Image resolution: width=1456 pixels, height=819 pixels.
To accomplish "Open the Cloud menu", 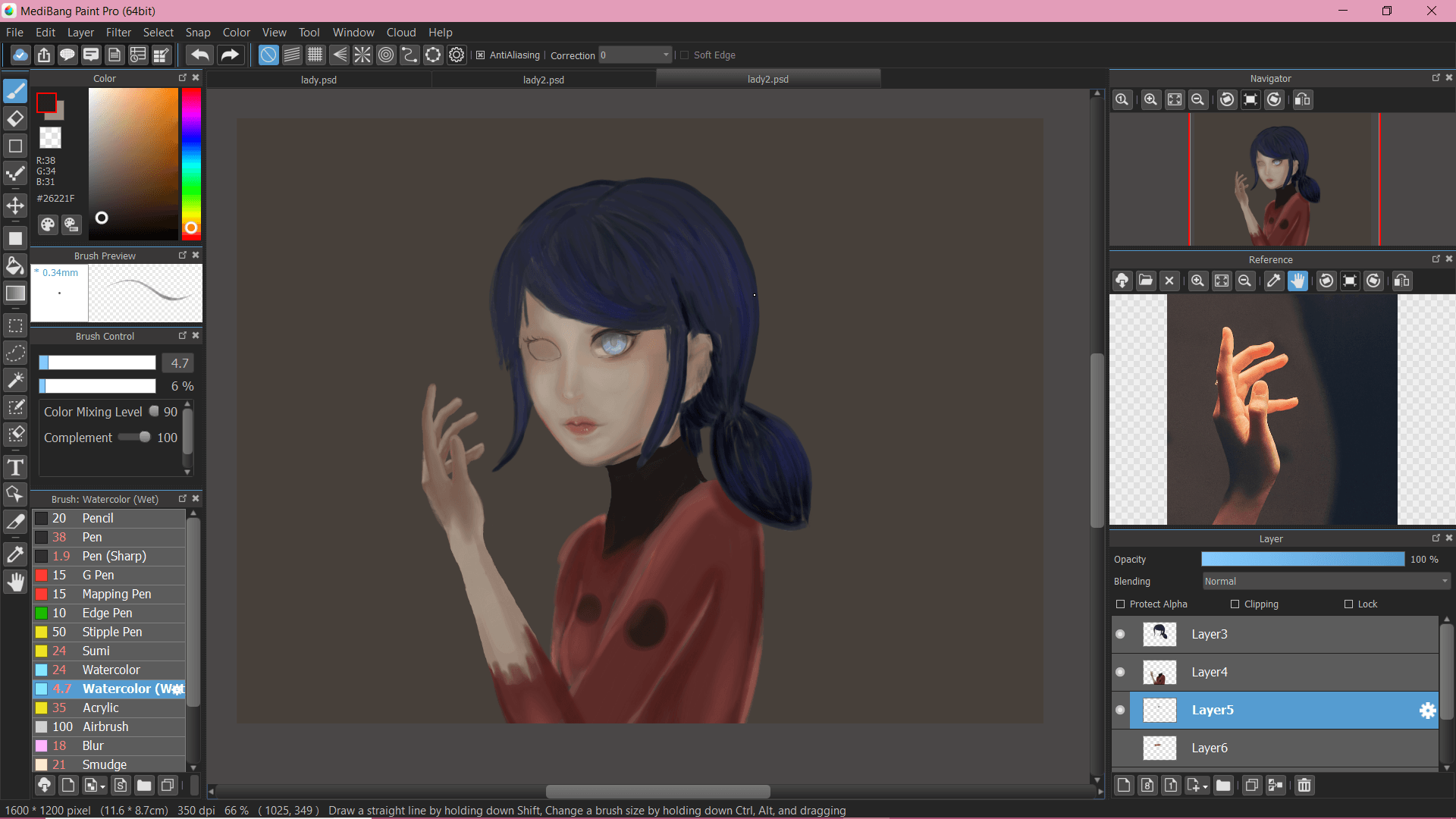I will click(x=401, y=33).
